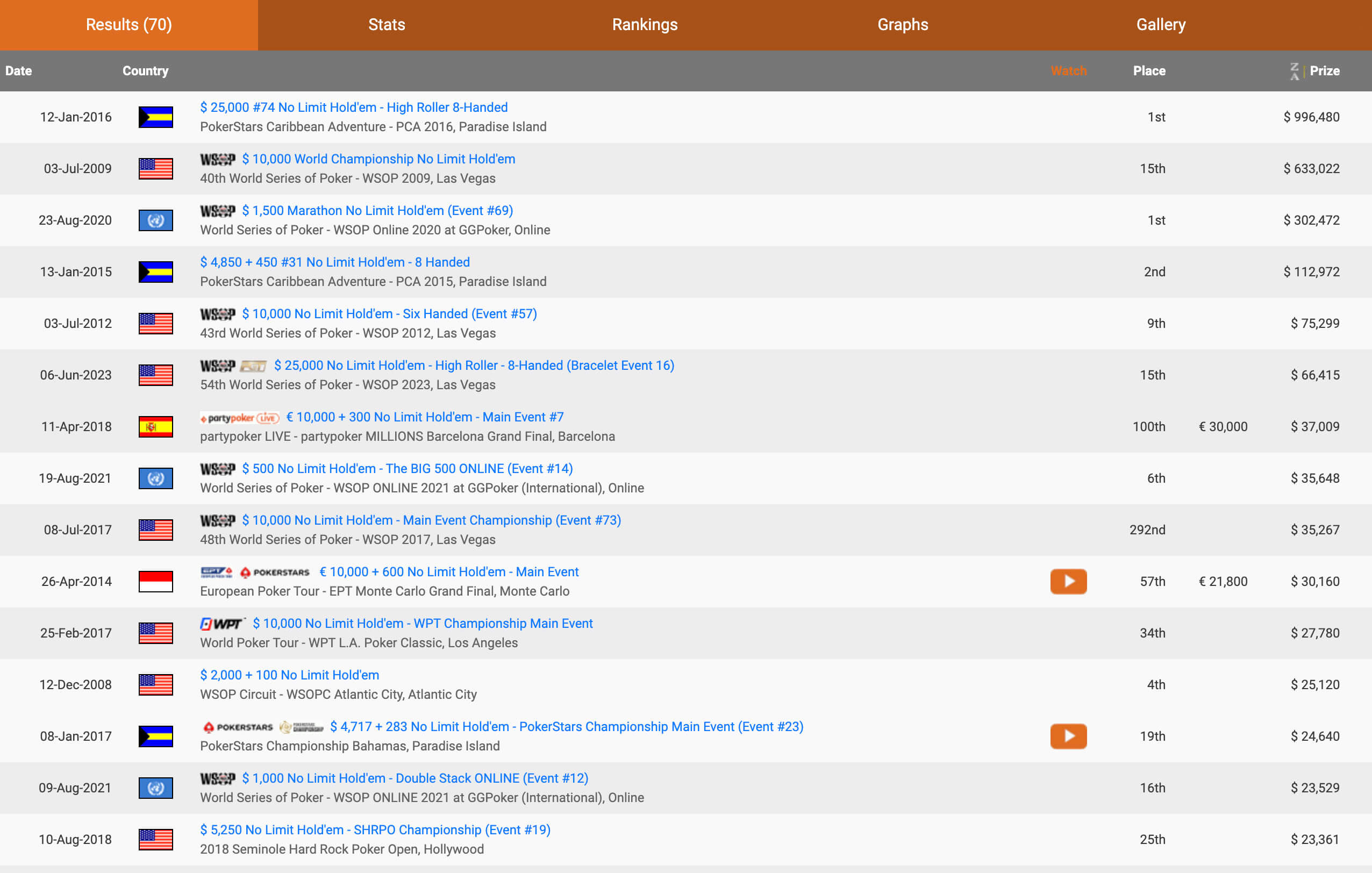Go to the Gallery tab

pos(1161,25)
